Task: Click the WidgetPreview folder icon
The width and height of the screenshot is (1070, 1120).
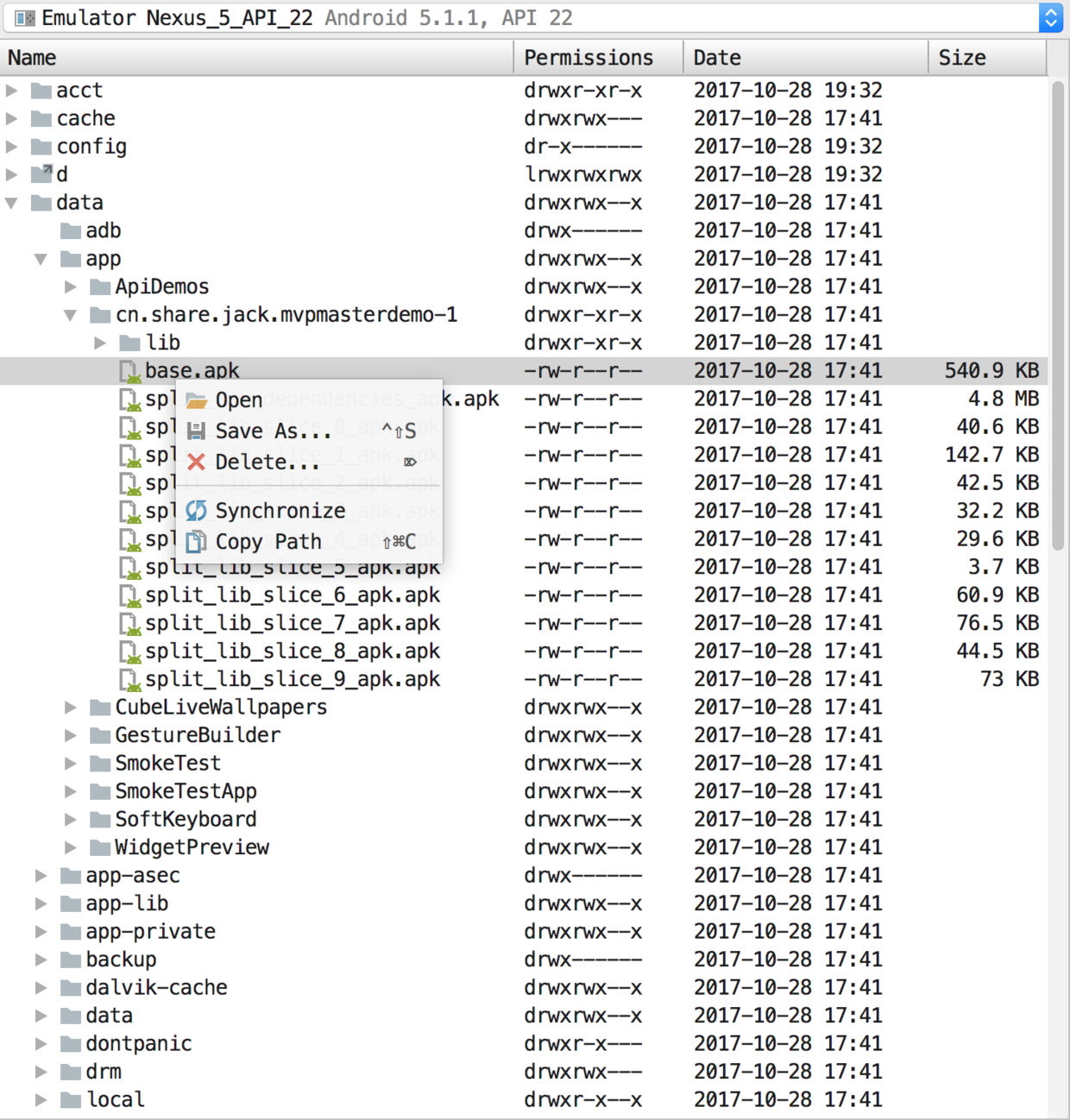Action: [x=100, y=847]
